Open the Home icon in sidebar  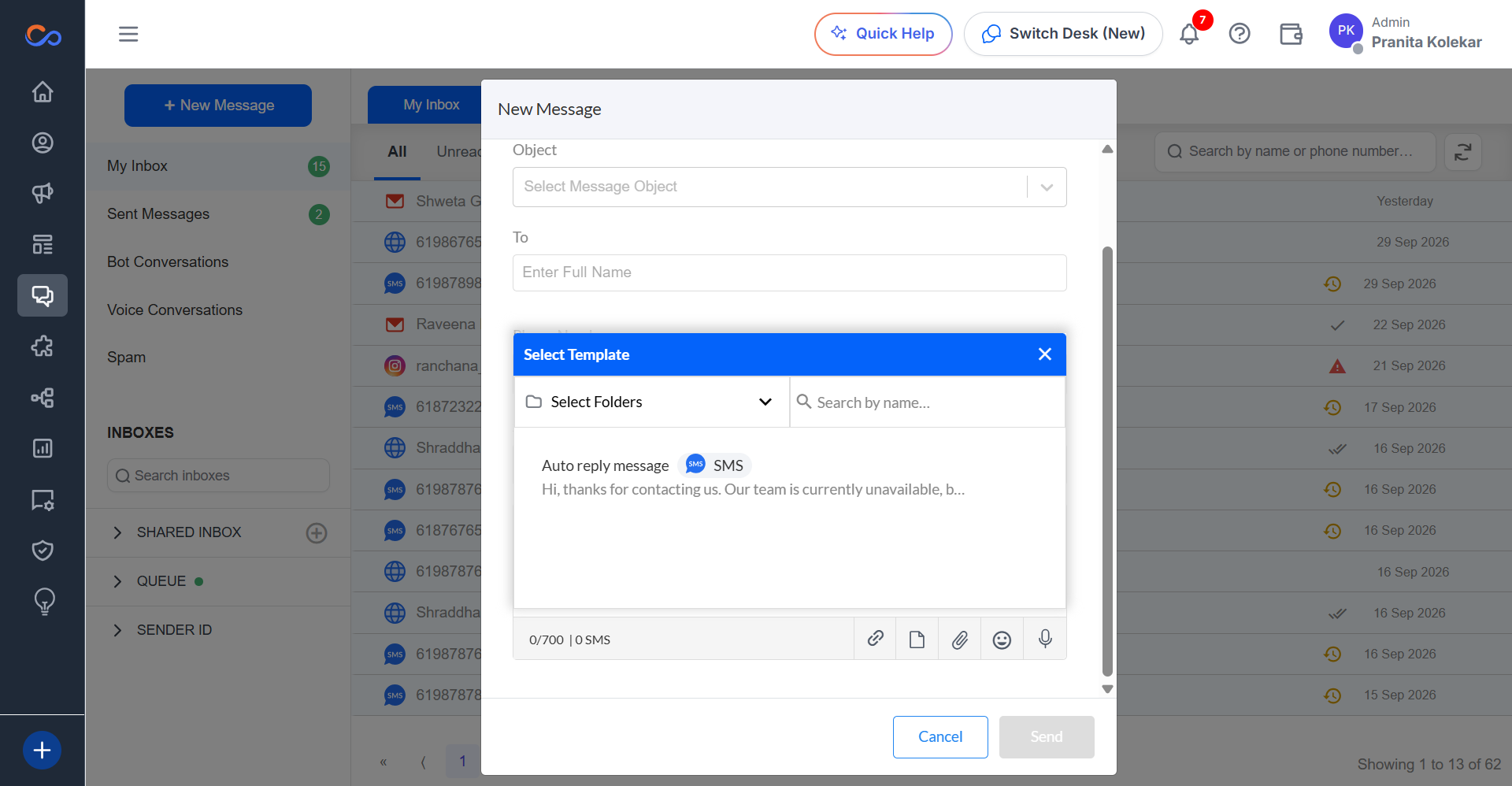pyautogui.click(x=43, y=92)
